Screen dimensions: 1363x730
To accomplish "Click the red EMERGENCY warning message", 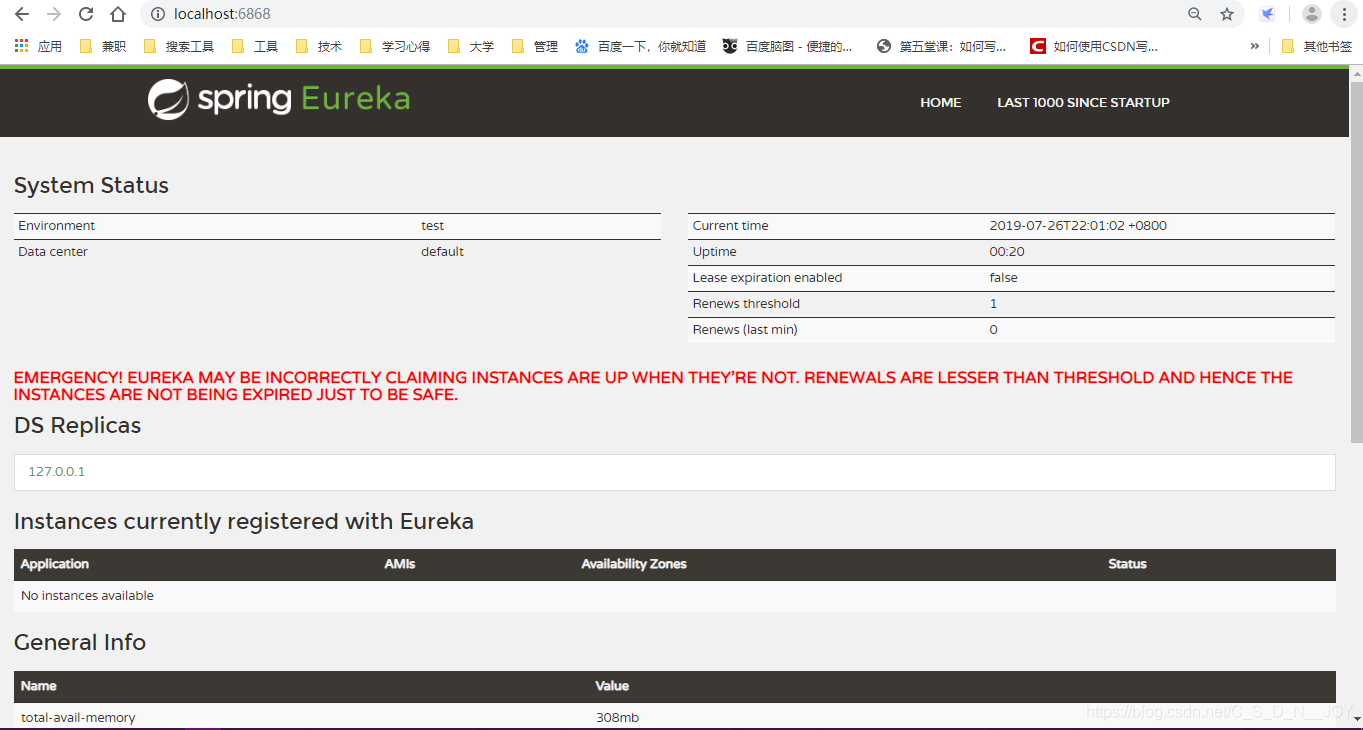I will pos(653,386).
